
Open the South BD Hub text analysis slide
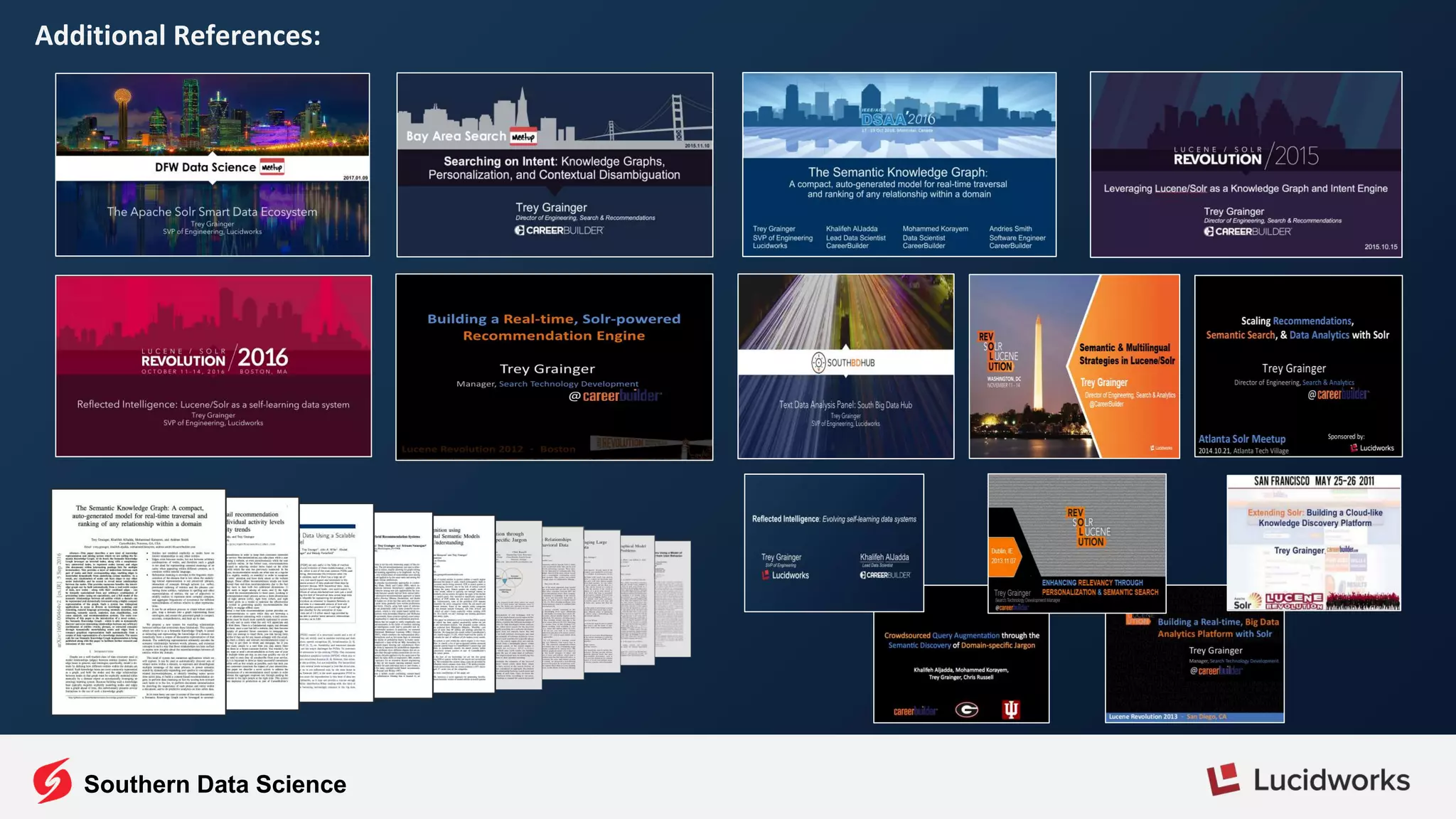(x=846, y=366)
